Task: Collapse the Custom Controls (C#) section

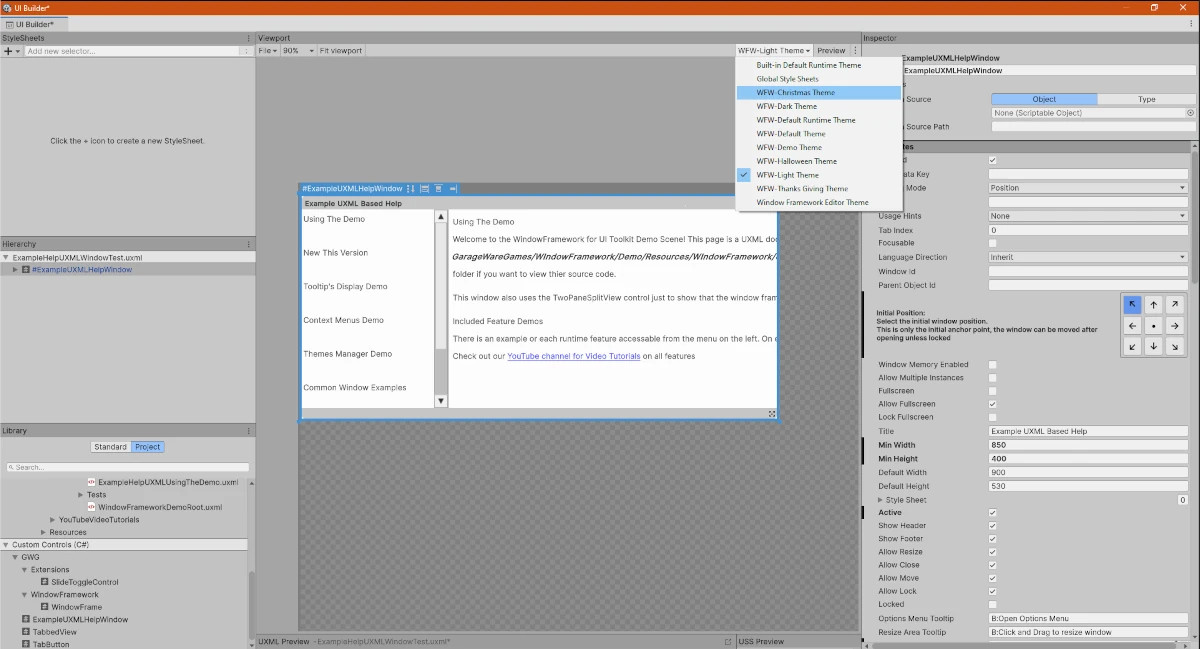Action: click(x=6, y=545)
